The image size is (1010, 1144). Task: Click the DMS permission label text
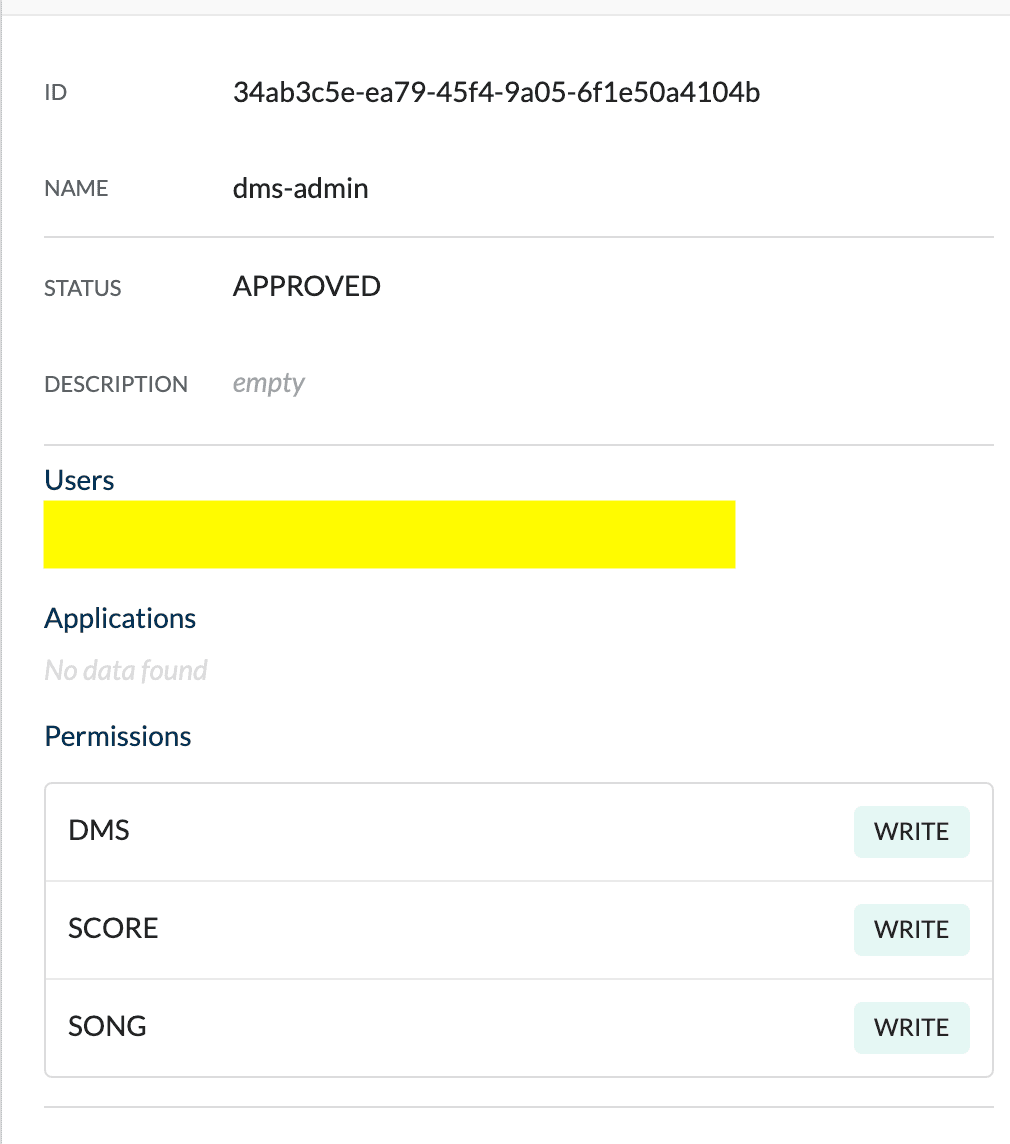click(x=99, y=830)
